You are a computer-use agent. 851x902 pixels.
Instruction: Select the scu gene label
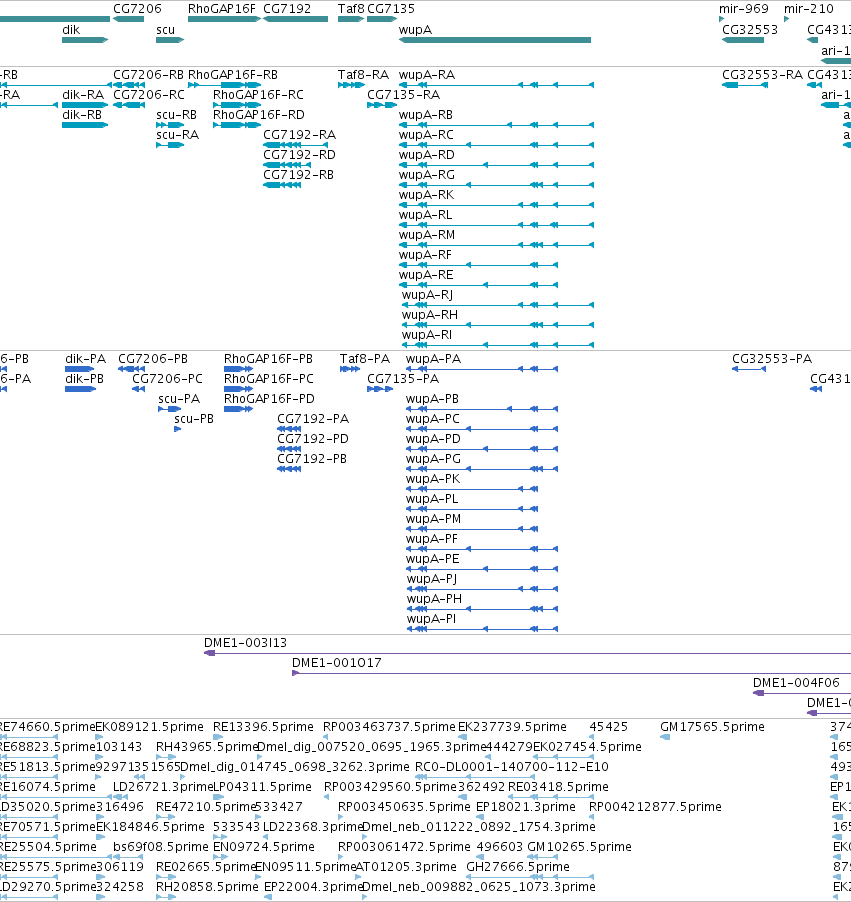coord(165,30)
